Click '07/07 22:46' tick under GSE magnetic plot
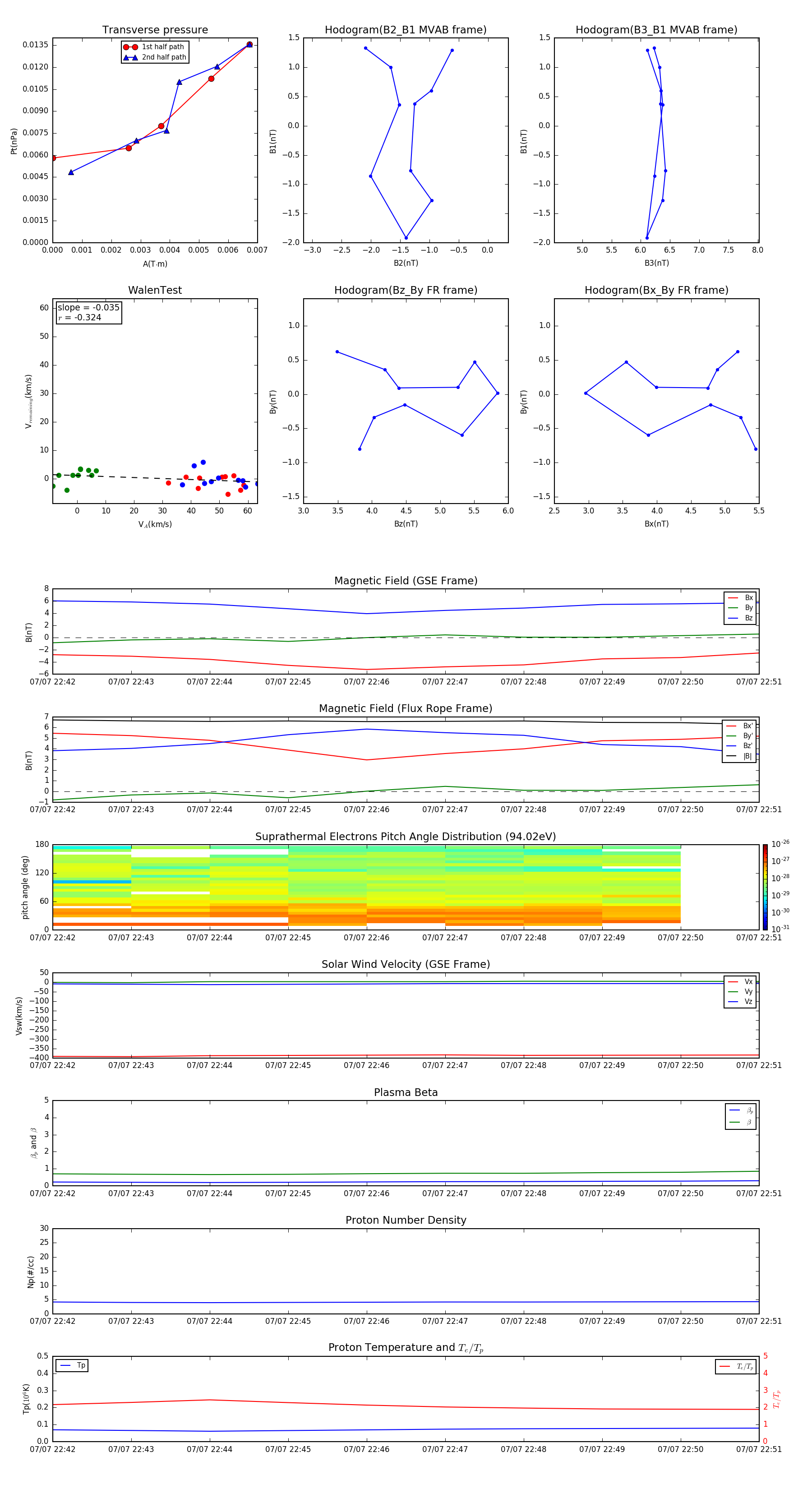 [366, 682]
